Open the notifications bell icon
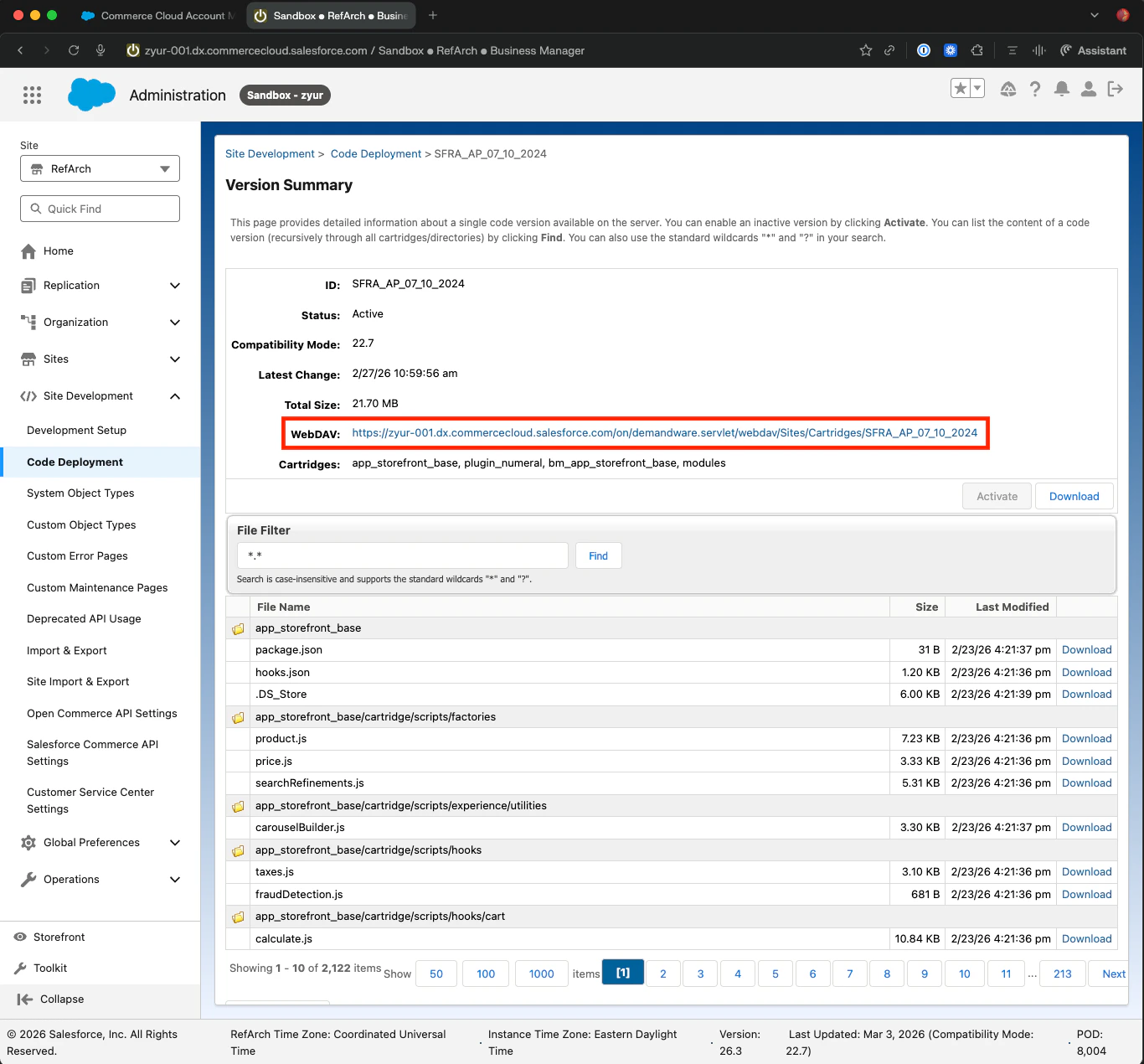This screenshot has width=1144, height=1064. pos(1062,89)
